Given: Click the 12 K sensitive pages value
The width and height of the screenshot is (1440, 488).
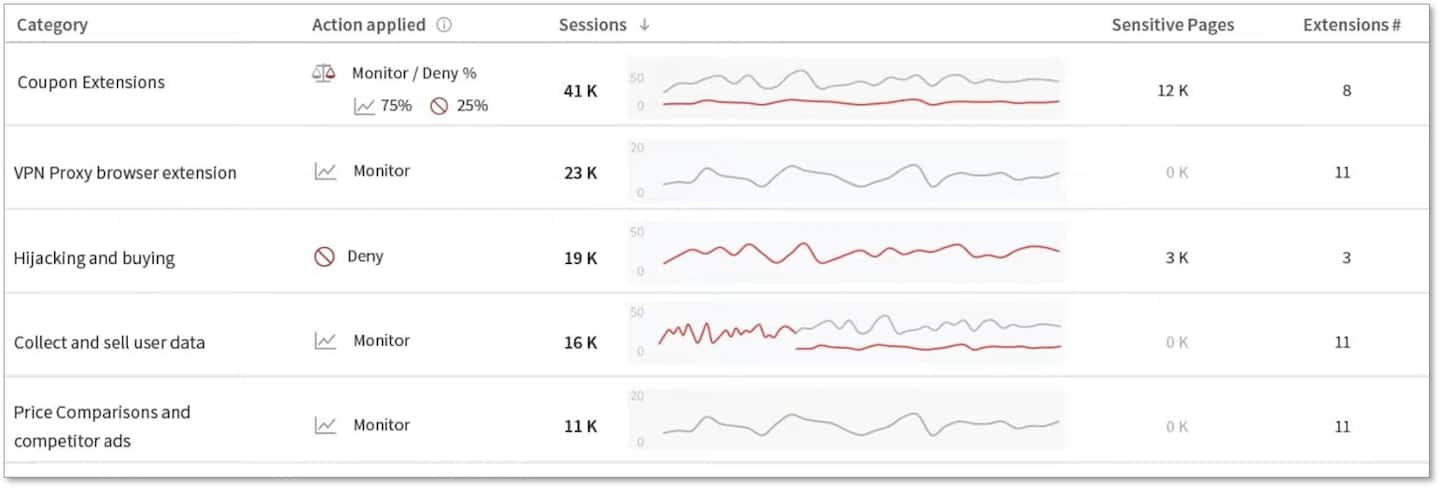Looking at the screenshot, I should [x=1173, y=90].
